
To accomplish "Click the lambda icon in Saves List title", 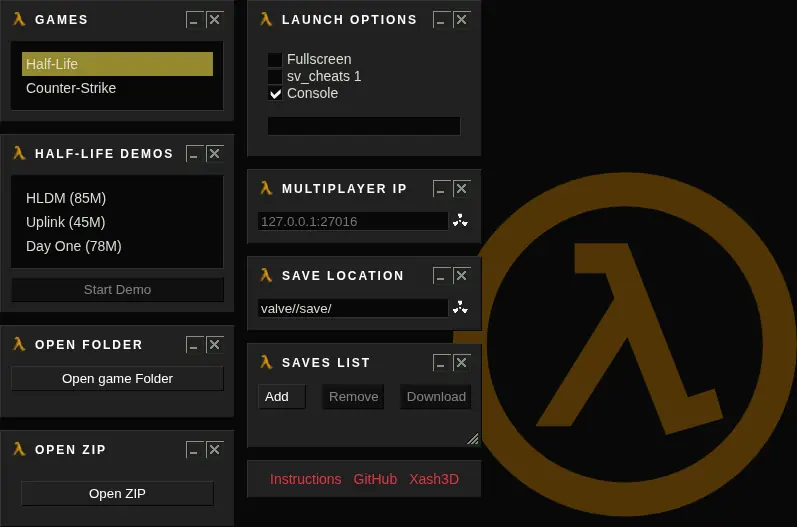I will click(266, 362).
